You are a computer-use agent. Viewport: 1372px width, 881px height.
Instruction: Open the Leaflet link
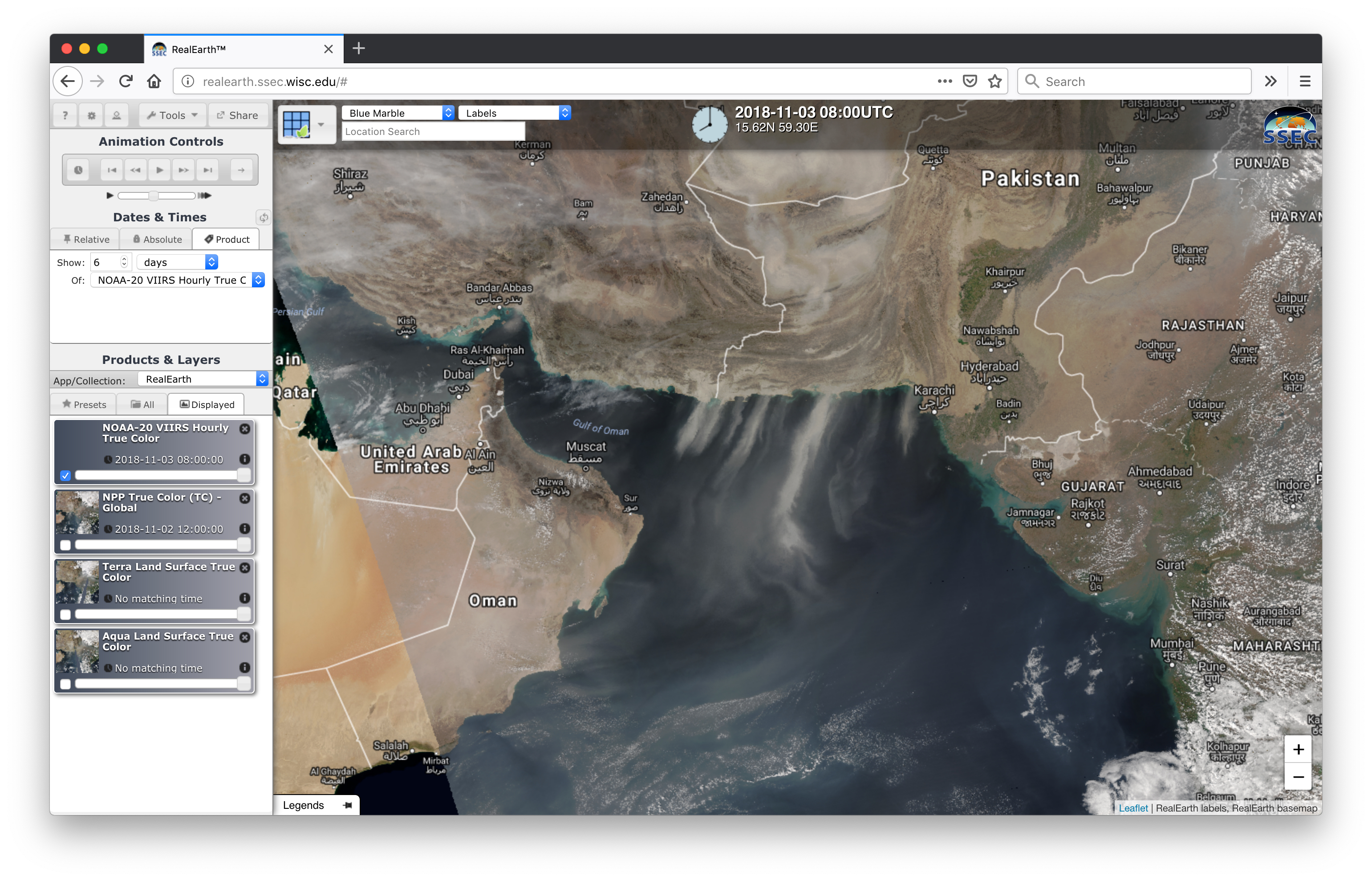pyautogui.click(x=1133, y=808)
